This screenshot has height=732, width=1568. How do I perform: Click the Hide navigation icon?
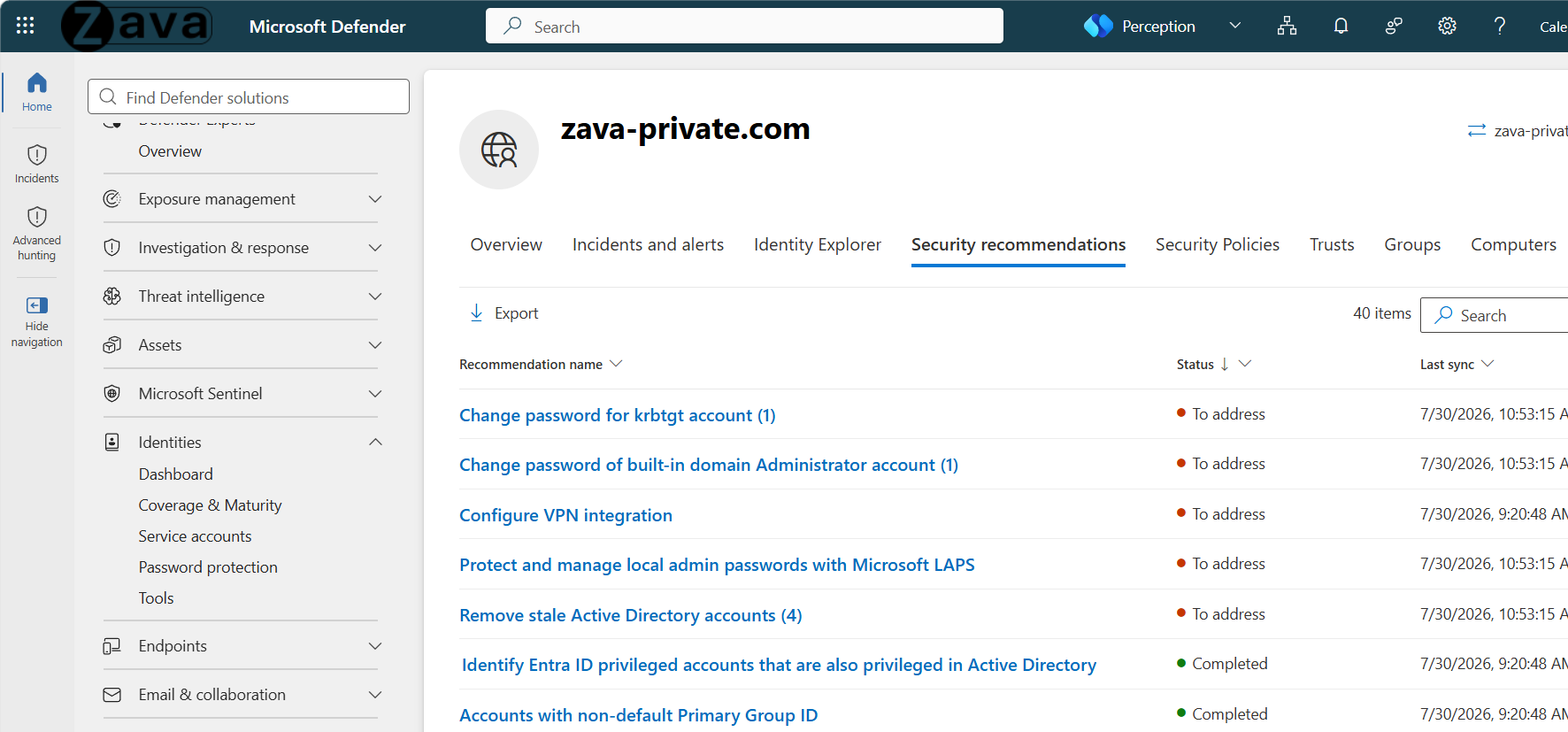click(37, 305)
